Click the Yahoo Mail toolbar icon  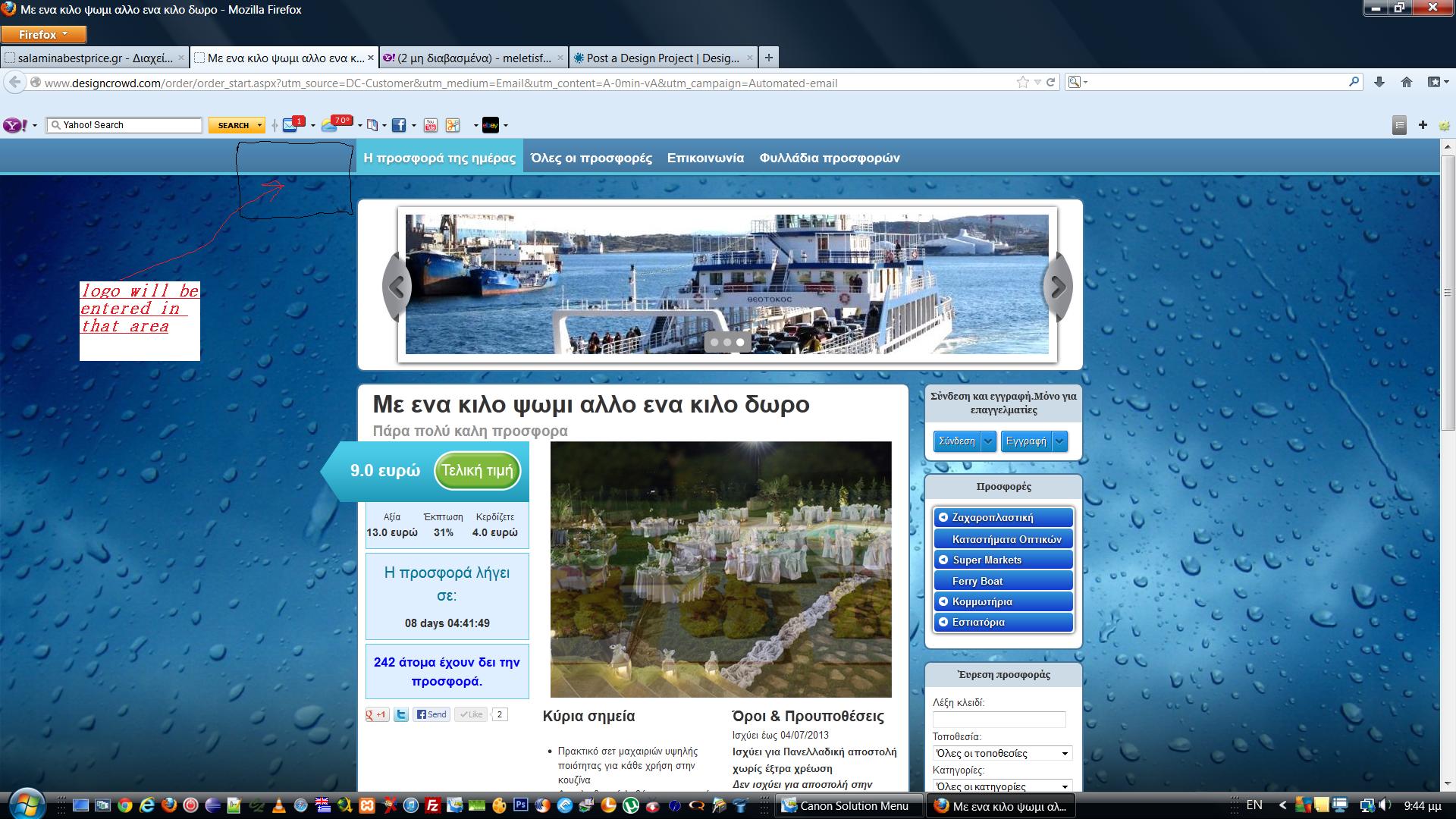(290, 125)
